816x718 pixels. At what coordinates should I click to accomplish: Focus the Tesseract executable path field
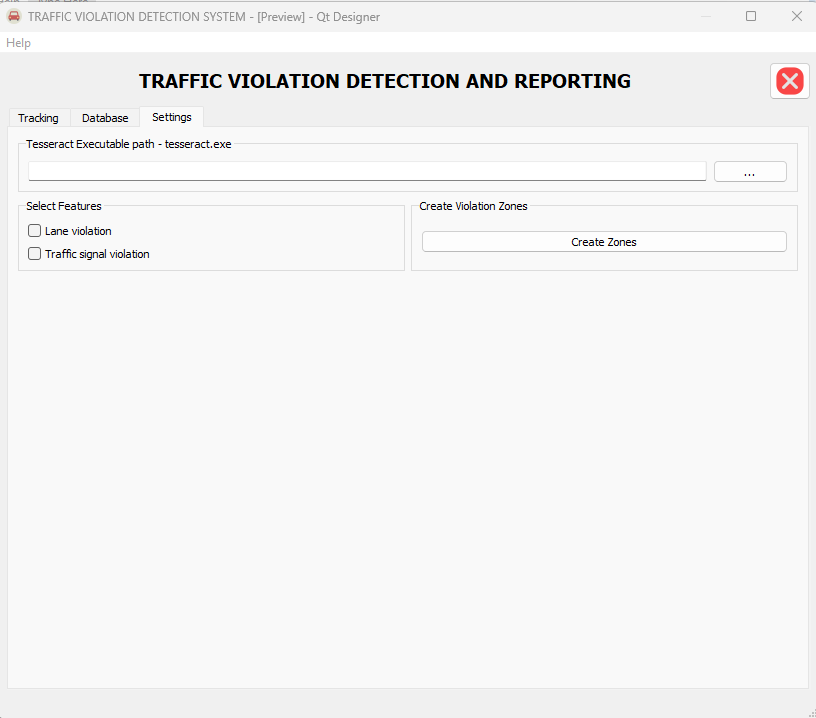point(367,171)
